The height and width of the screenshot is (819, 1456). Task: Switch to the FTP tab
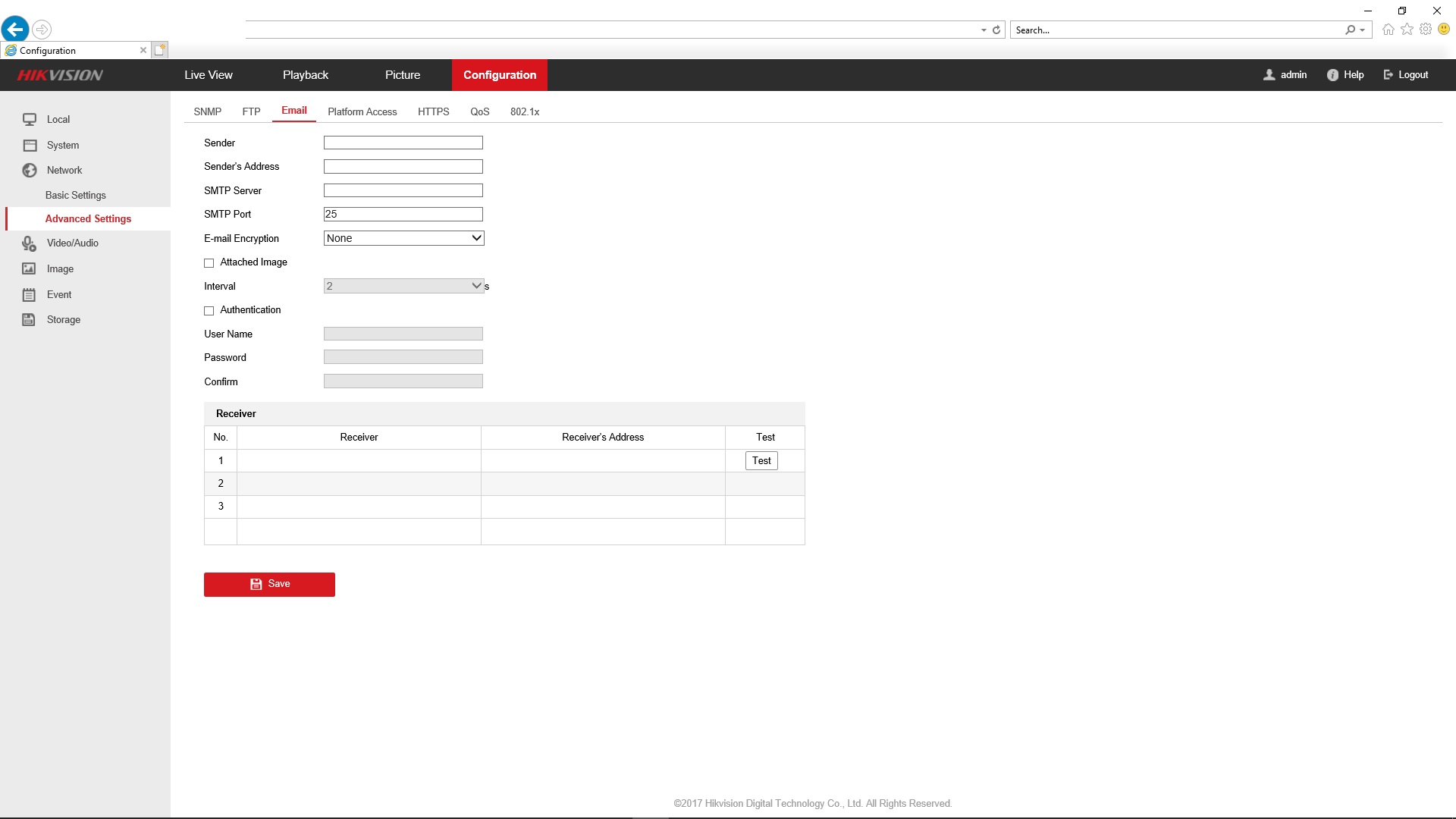(x=251, y=111)
